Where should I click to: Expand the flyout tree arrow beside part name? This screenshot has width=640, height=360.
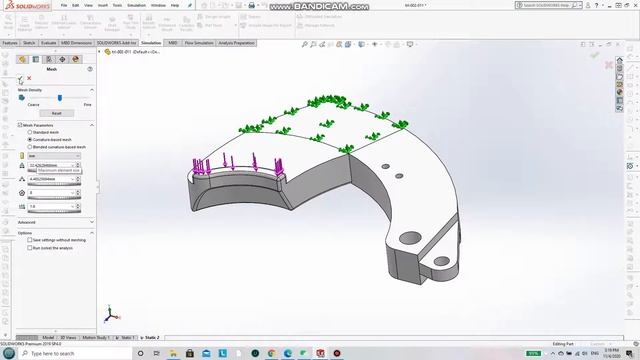coord(99,52)
